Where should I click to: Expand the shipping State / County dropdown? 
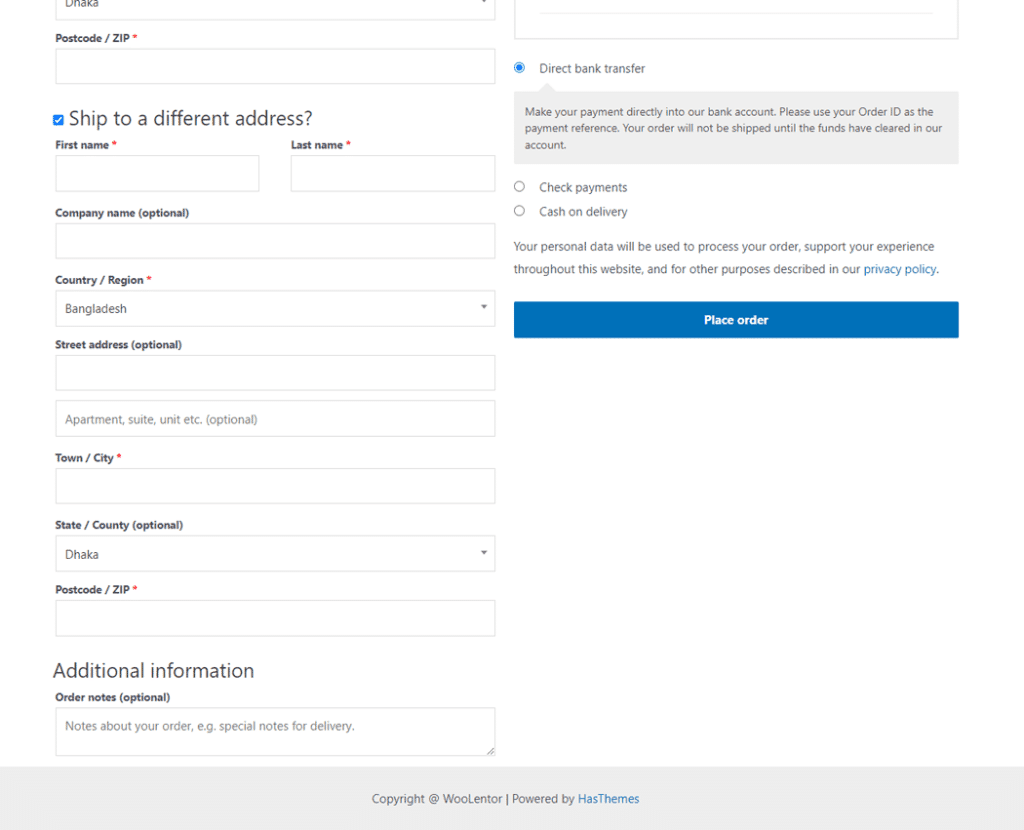click(x=275, y=554)
